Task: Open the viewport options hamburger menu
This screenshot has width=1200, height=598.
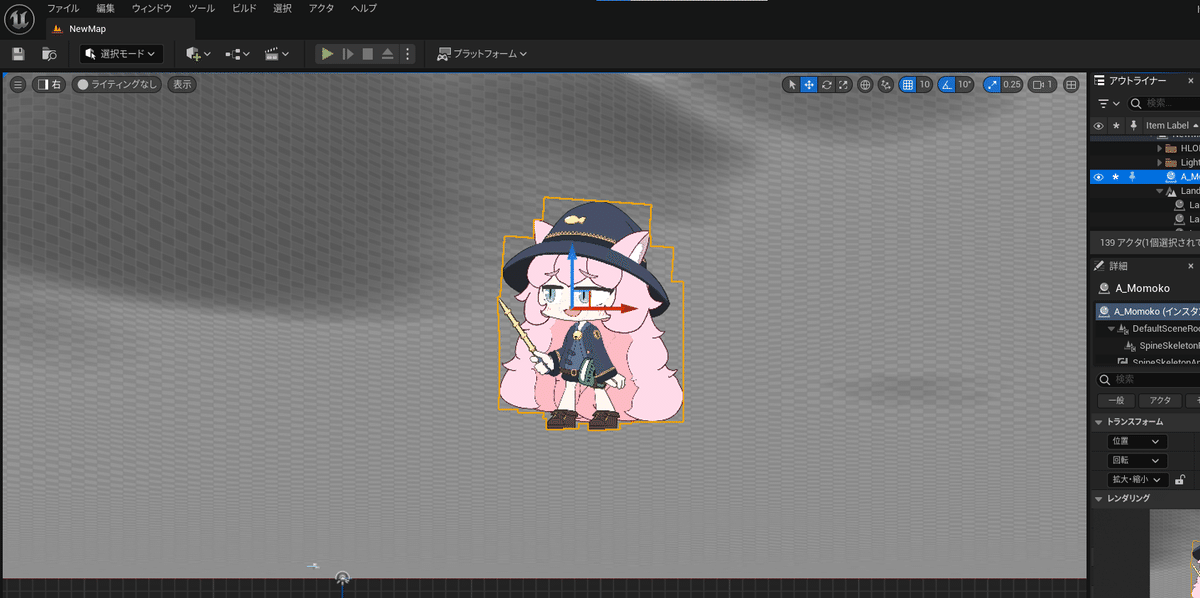Action: click(x=18, y=85)
